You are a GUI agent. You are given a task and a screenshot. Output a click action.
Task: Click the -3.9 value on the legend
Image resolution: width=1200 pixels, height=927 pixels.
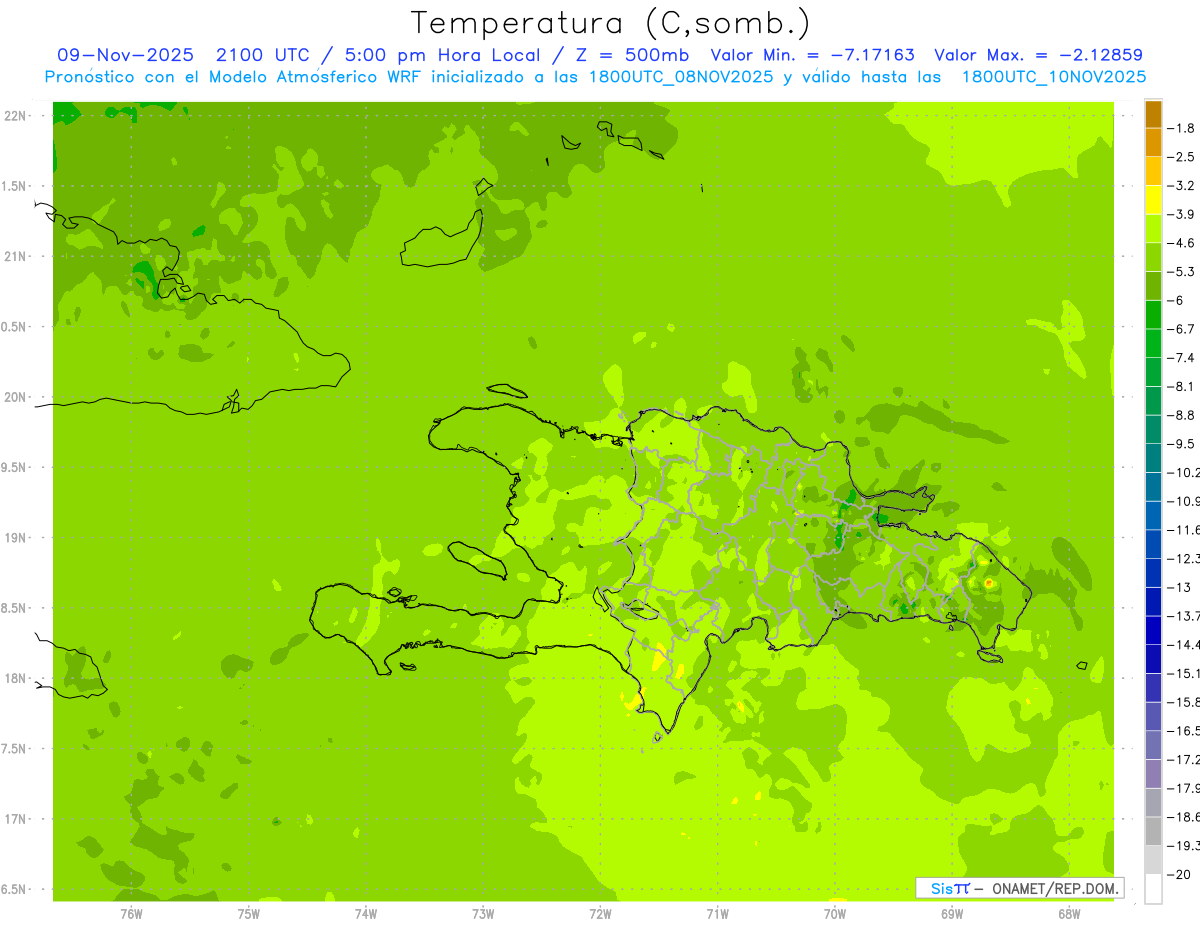(1182, 214)
